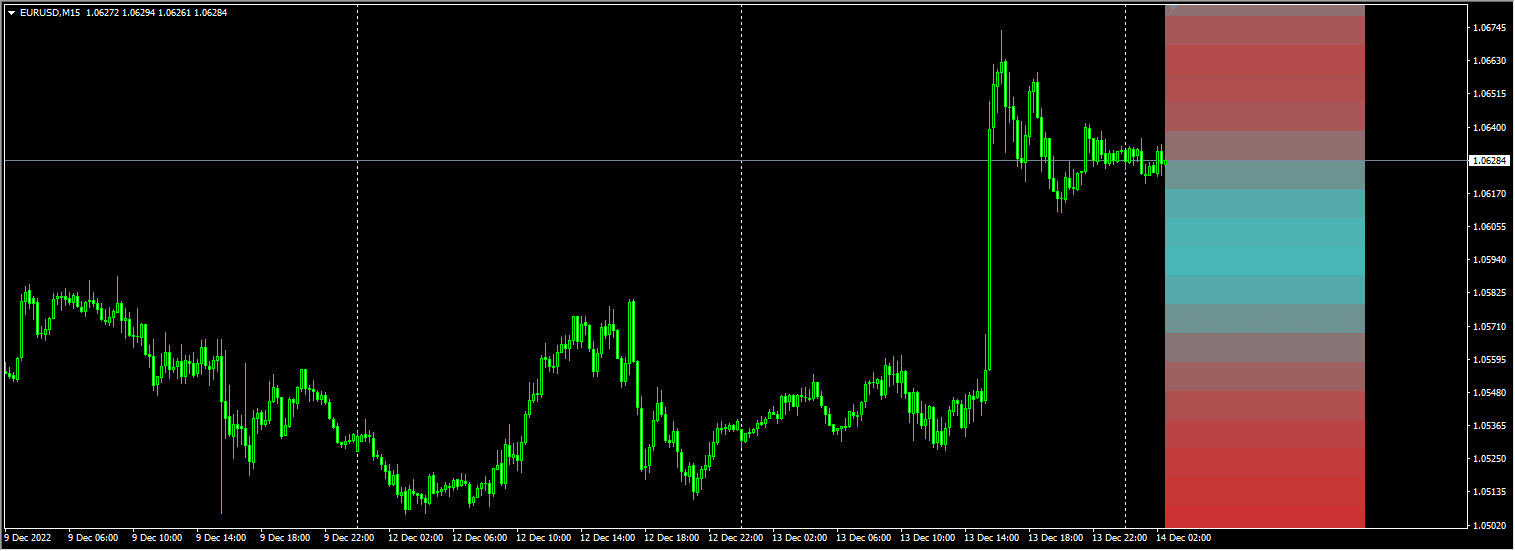1515x551 pixels.
Task: Click price scale label 1.06630
Action: point(1490,61)
